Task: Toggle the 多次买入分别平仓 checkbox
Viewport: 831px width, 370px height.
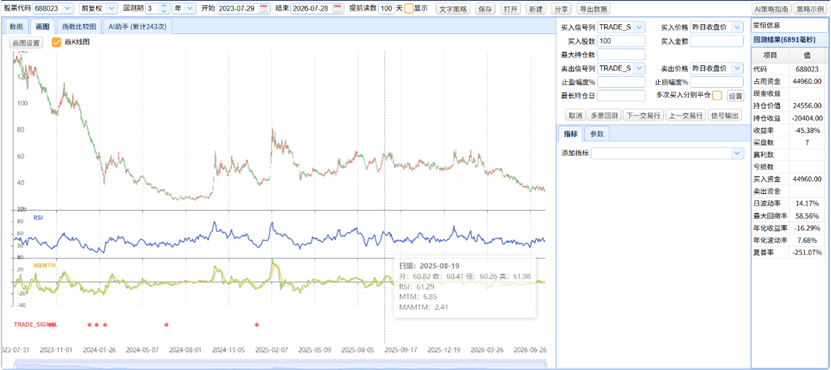Action: click(x=717, y=95)
